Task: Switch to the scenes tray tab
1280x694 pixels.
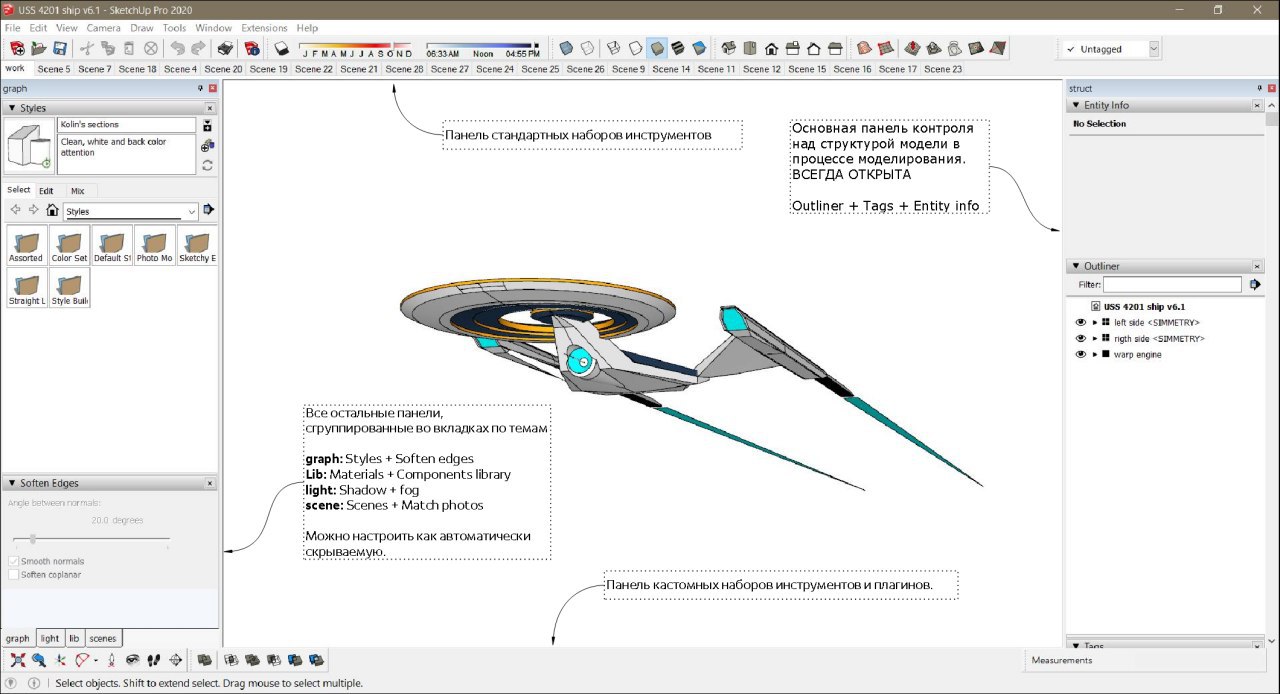Action: click(x=102, y=638)
